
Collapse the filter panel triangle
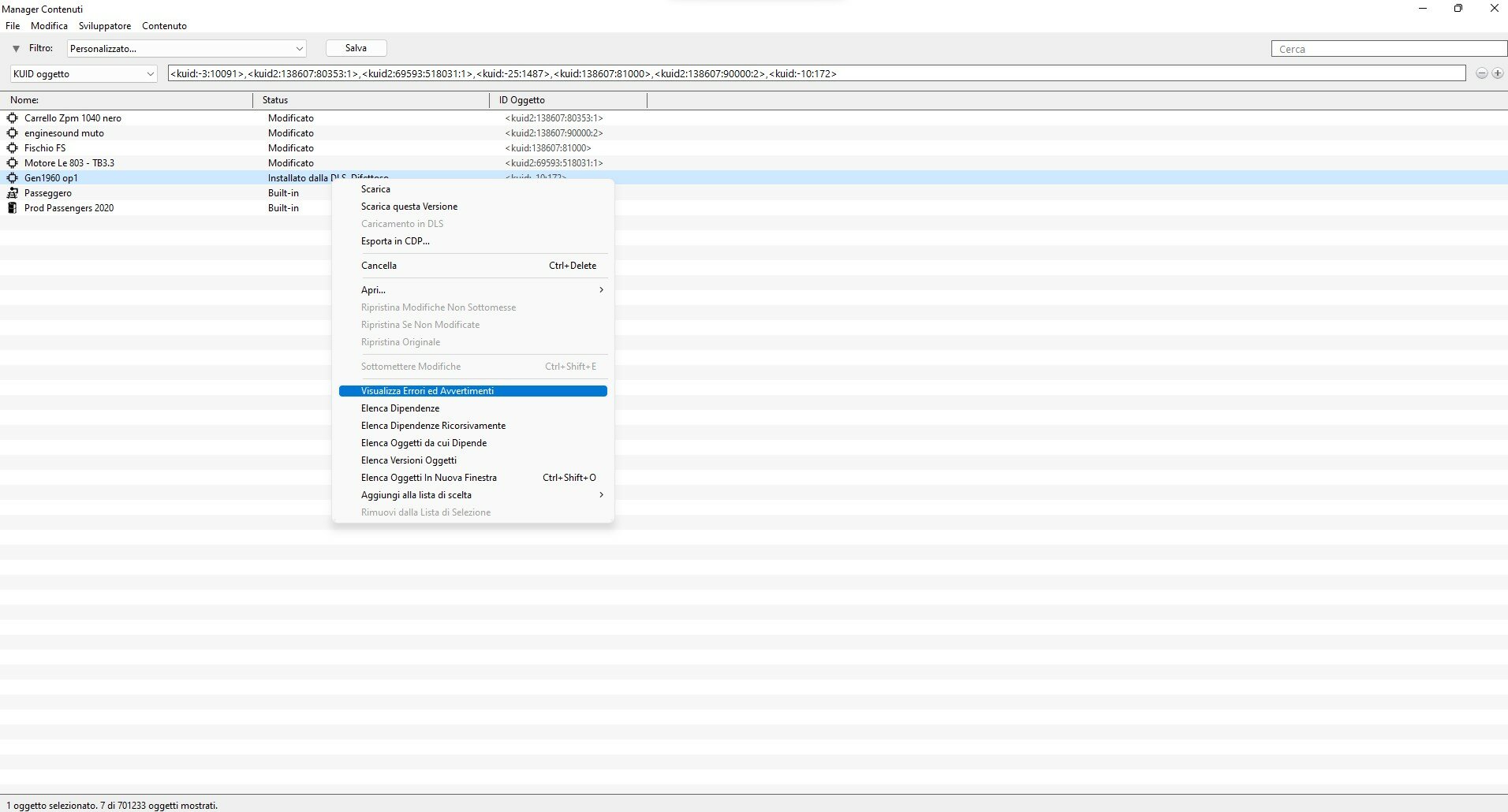coord(16,49)
